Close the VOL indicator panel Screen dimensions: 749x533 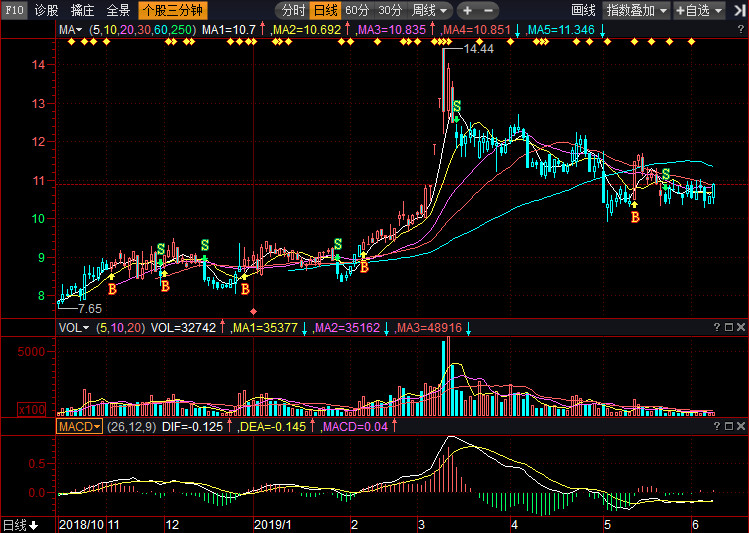click(x=741, y=328)
